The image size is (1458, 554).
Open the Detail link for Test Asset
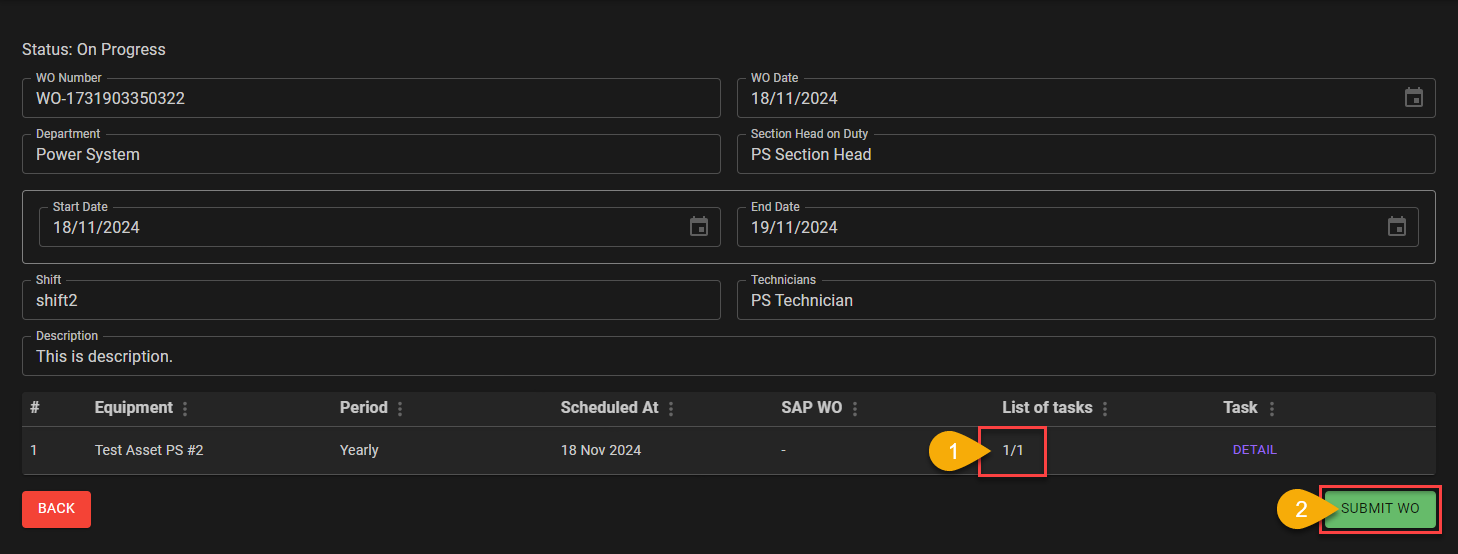1254,450
